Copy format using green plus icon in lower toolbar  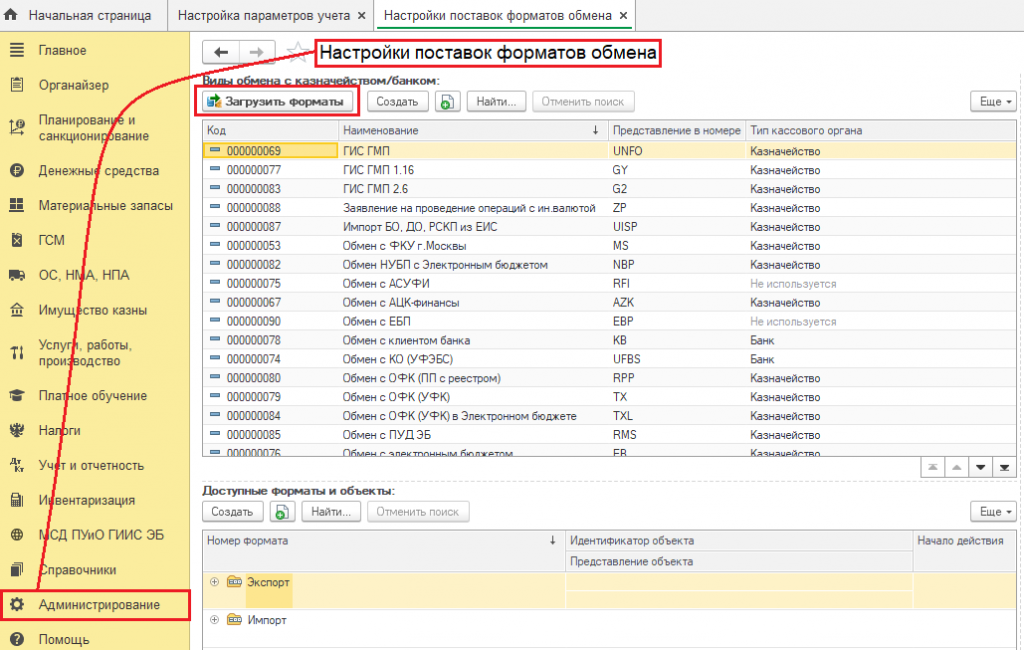coord(282,512)
